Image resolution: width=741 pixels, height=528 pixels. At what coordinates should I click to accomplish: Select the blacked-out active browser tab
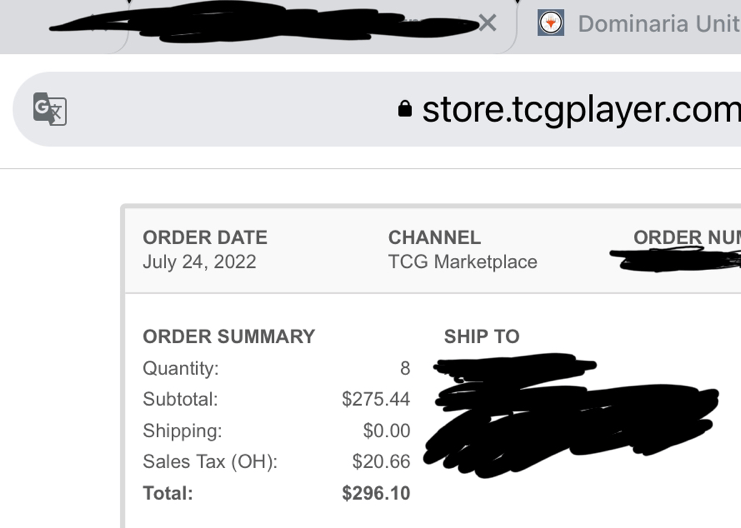265,24
